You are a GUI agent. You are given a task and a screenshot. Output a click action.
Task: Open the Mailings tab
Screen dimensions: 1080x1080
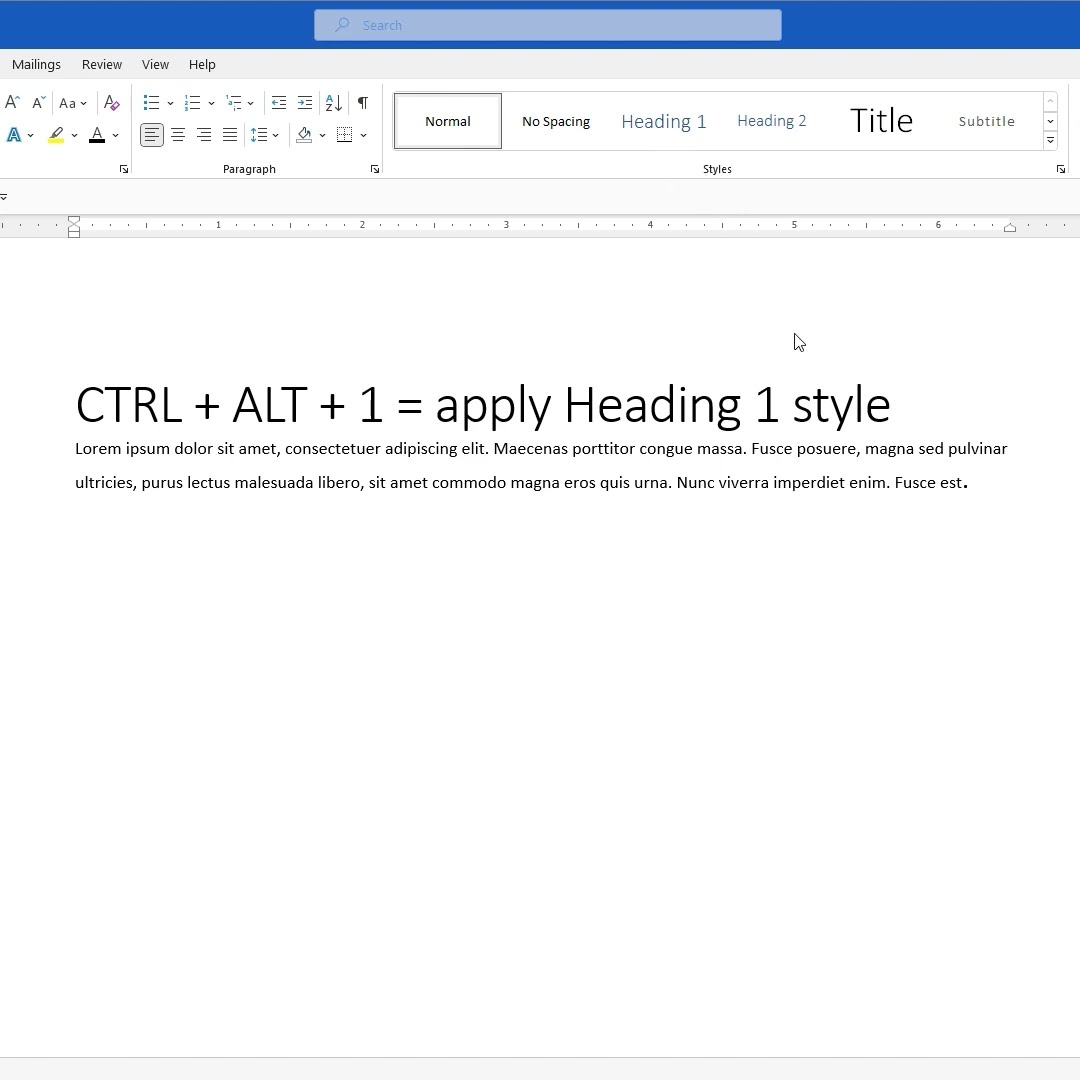point(37,65)
